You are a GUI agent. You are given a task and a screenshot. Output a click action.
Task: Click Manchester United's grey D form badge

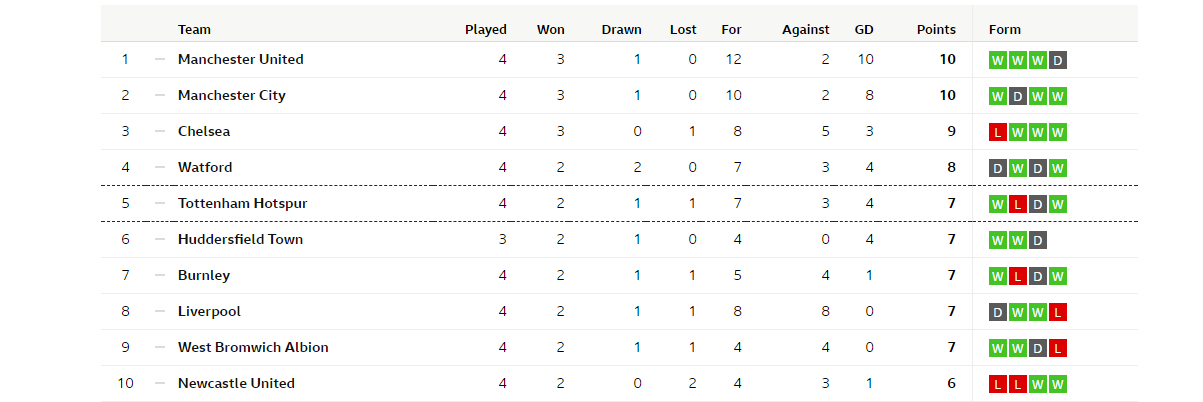(1058, 60)
